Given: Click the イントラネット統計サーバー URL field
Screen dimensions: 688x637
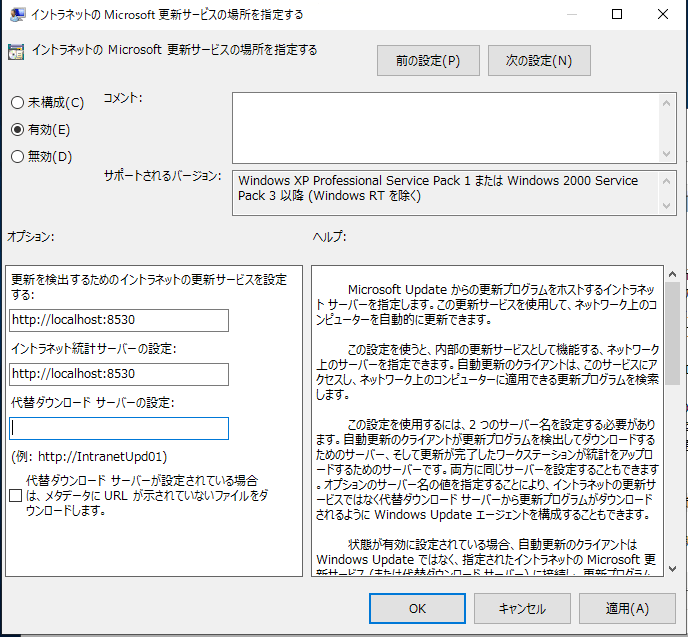Looking at the screenshot, I should pyautogui.click(x=119, y=374).
